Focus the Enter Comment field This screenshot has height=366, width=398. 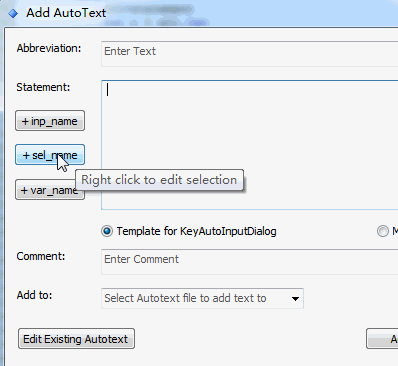tap(249, 262)
